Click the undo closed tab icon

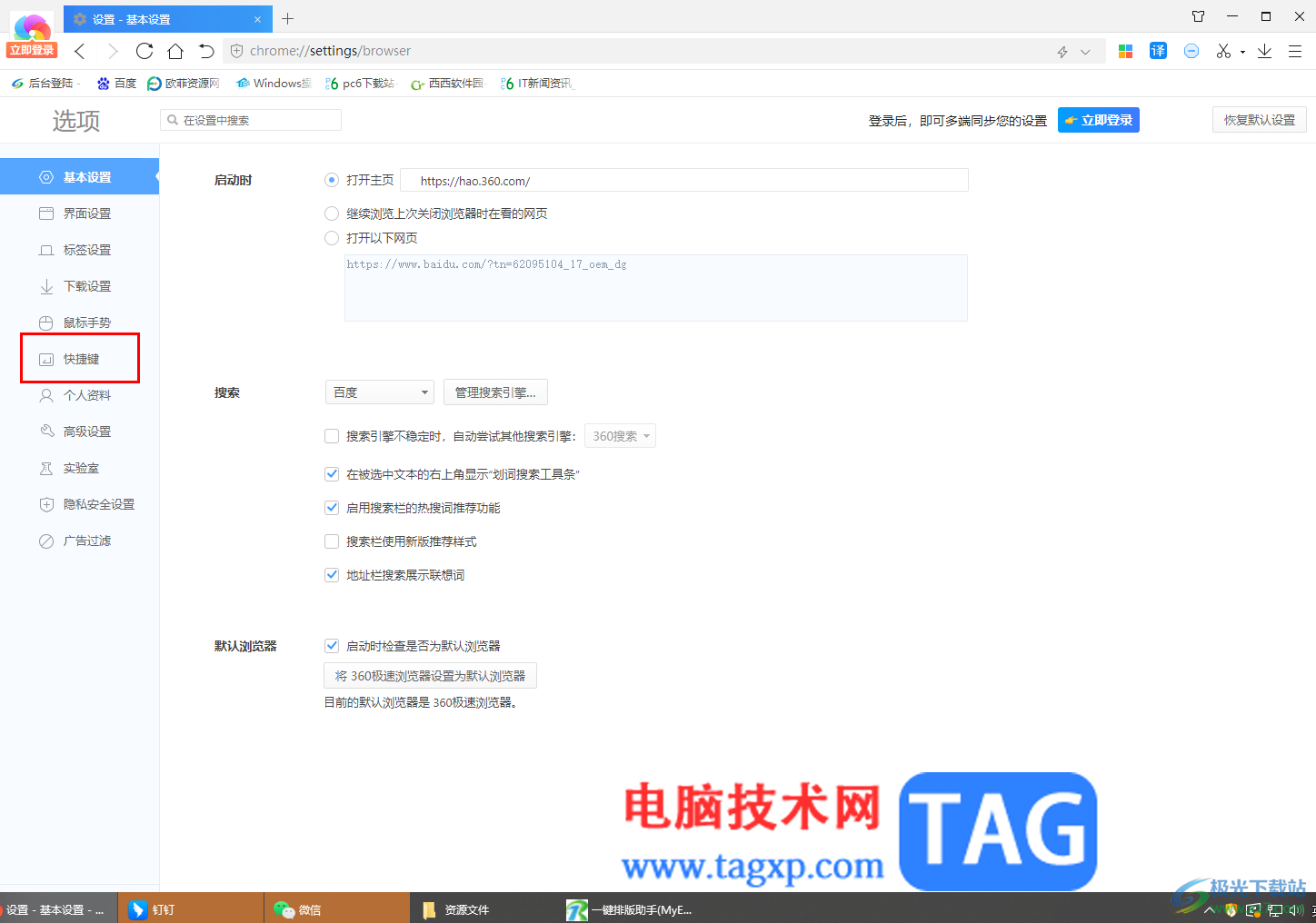click(x=206, y=51)
